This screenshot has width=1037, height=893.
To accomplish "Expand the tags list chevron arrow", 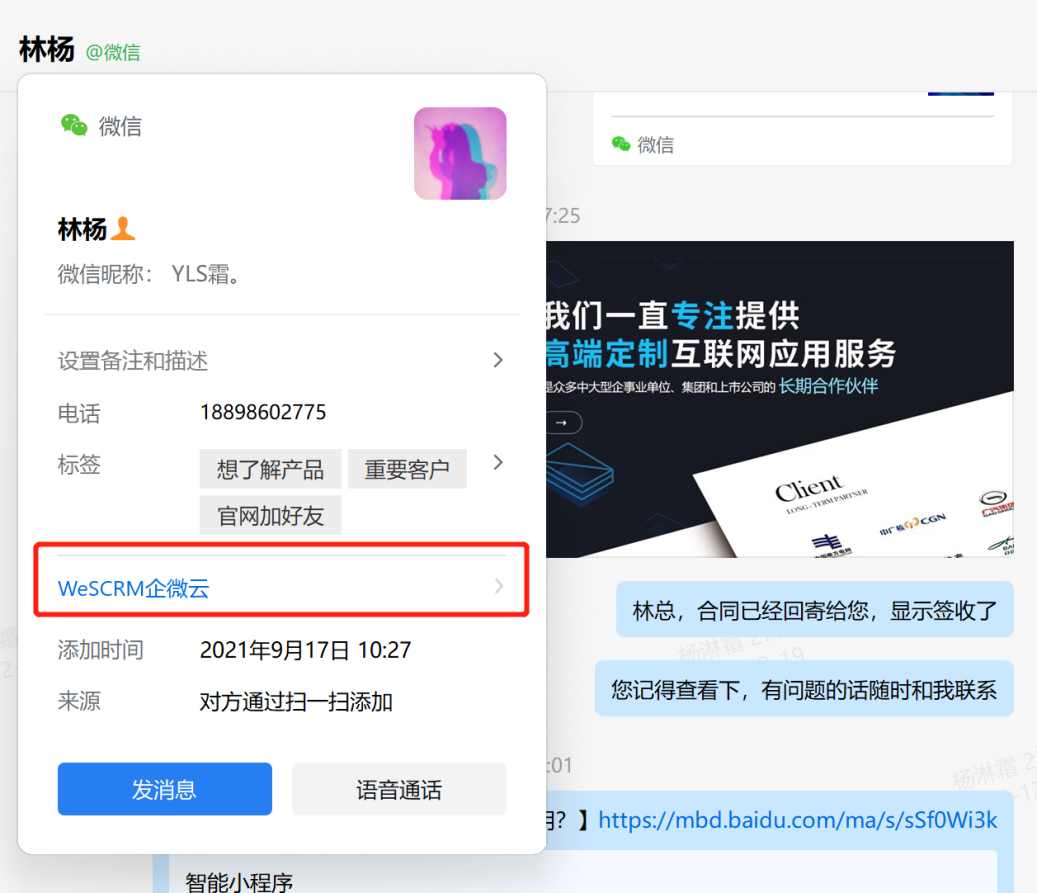I will point(498,462).
